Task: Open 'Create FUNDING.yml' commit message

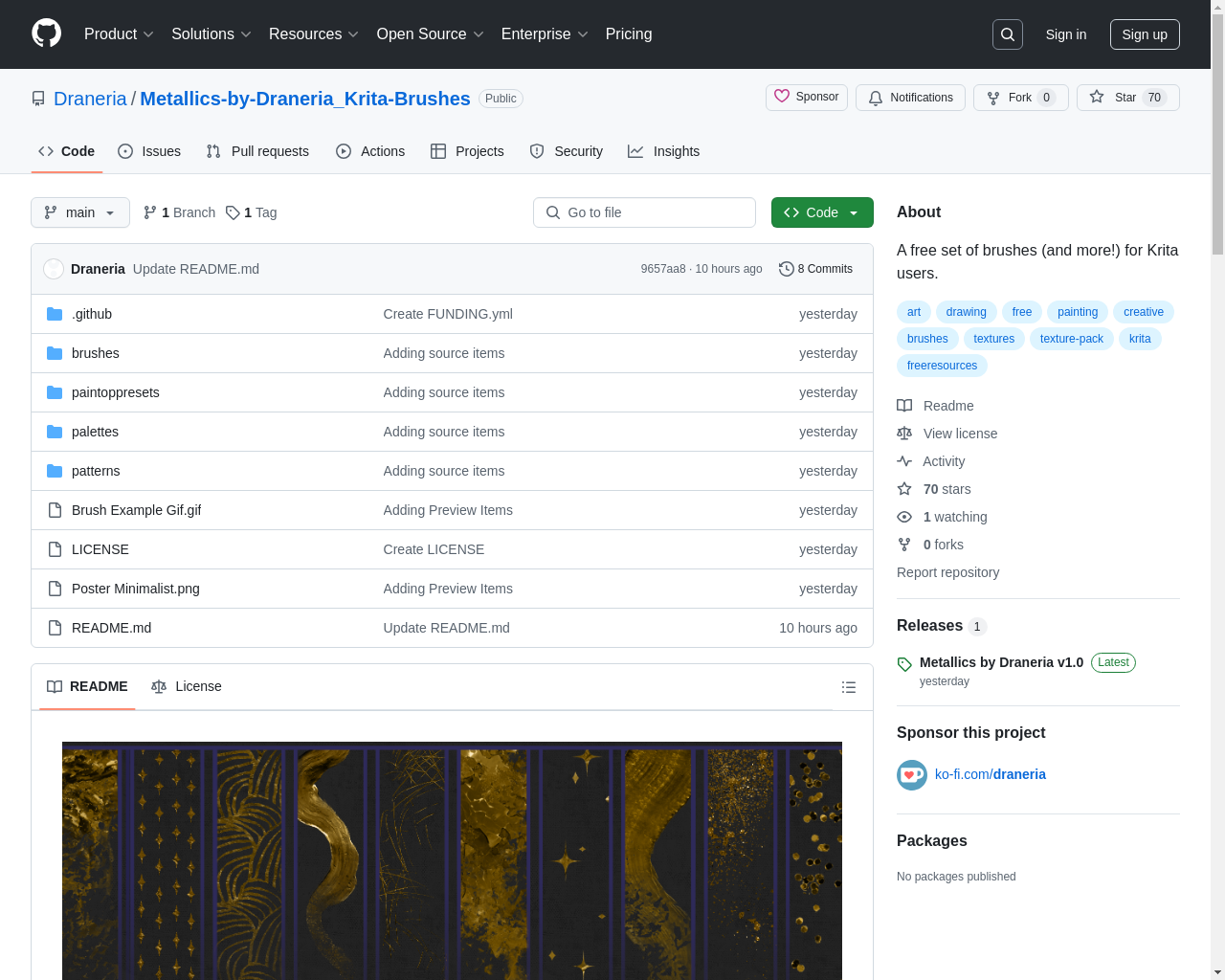Action: click(448, 314)
